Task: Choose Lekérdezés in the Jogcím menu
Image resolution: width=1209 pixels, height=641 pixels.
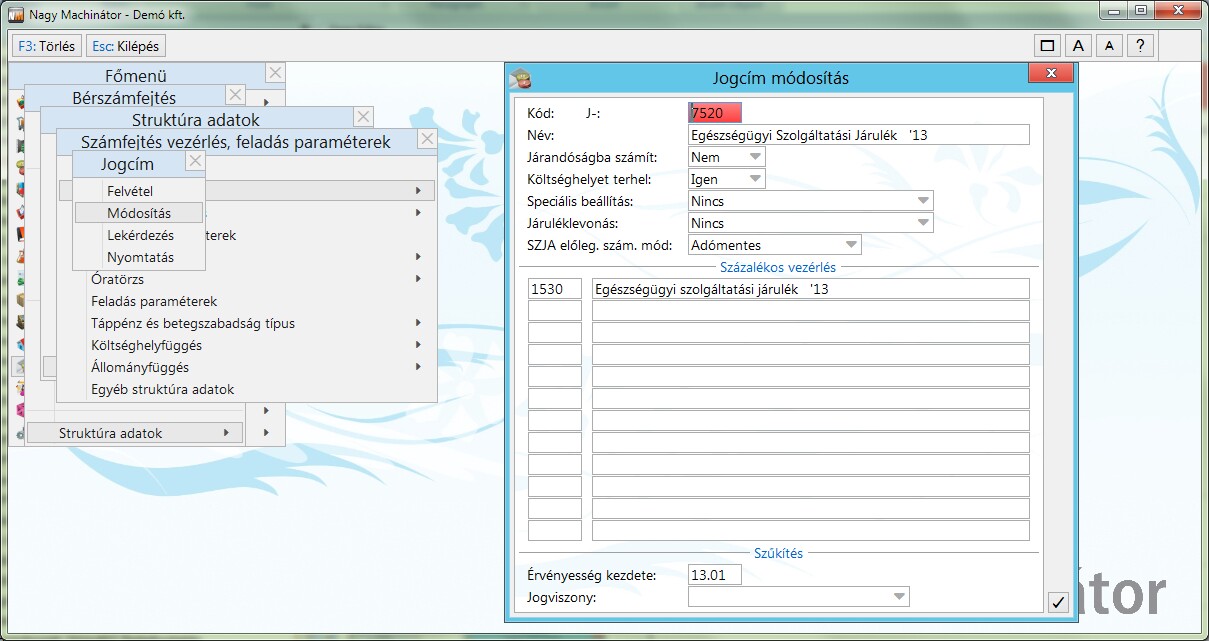Action: 140,235
